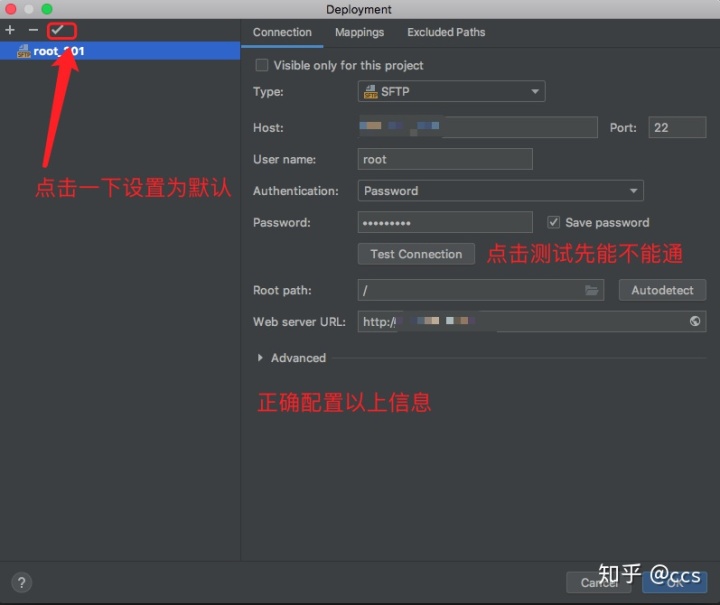Viewport: 720px width, 605px height.
Task: Click the OK button
Action: pos(675,583)
